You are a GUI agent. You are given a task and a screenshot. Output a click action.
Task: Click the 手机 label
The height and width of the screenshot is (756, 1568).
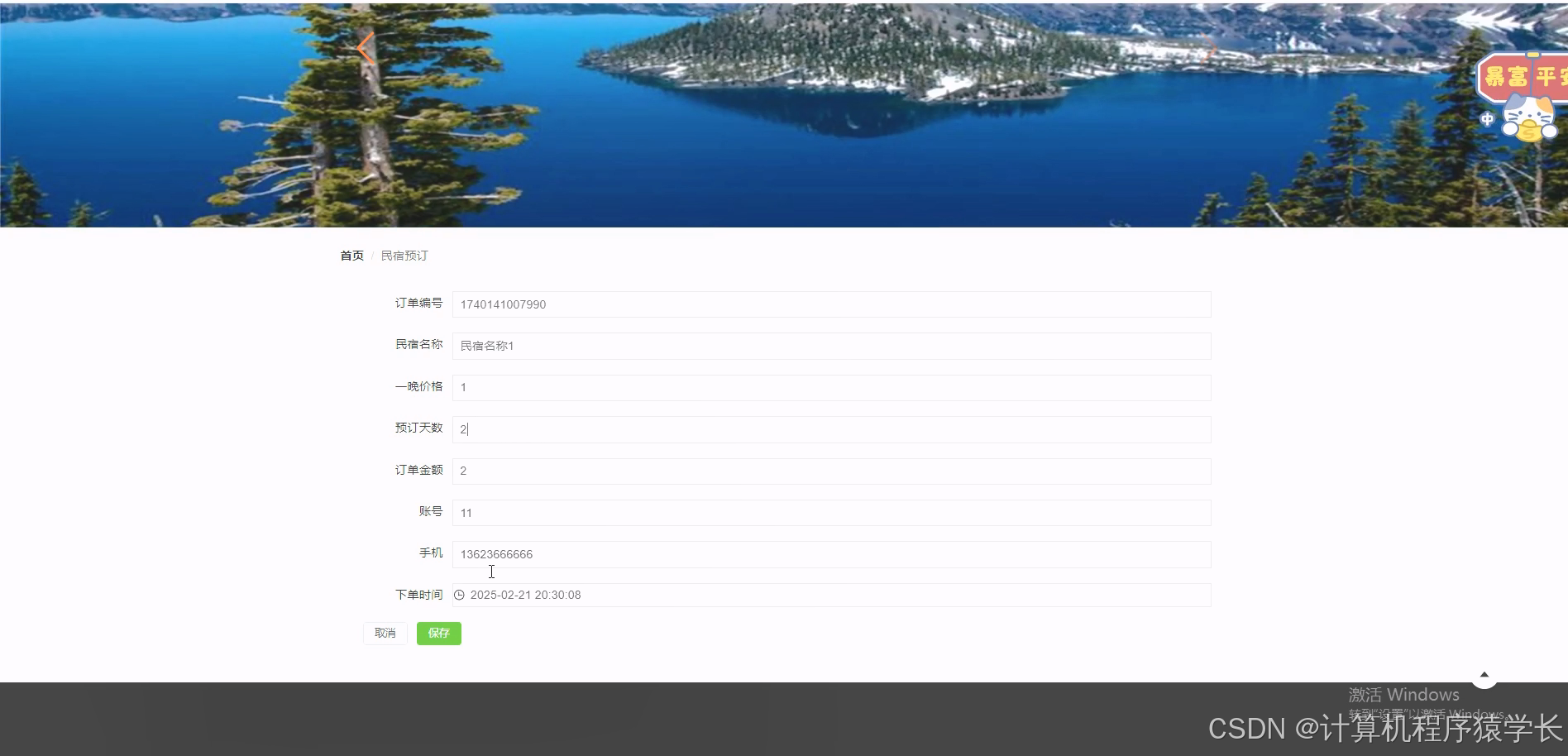point(431,553)
